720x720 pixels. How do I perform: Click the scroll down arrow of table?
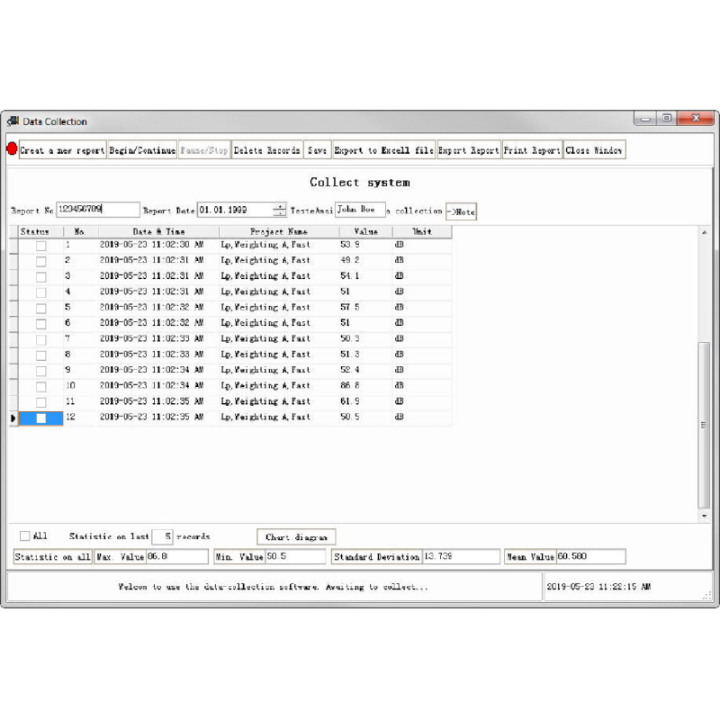tap(704, 516)
